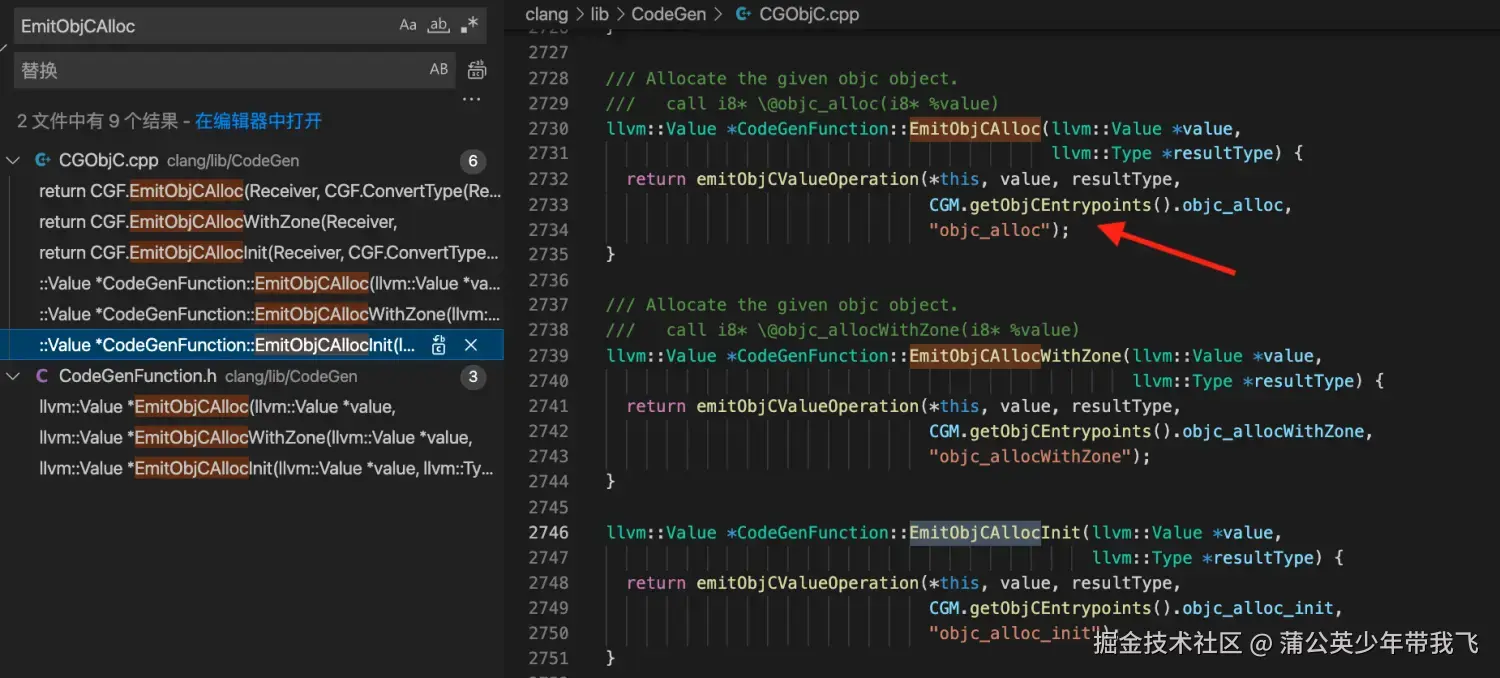Click the three-dot search details toggle
The image size is (1500, 678).
[471, 100]
